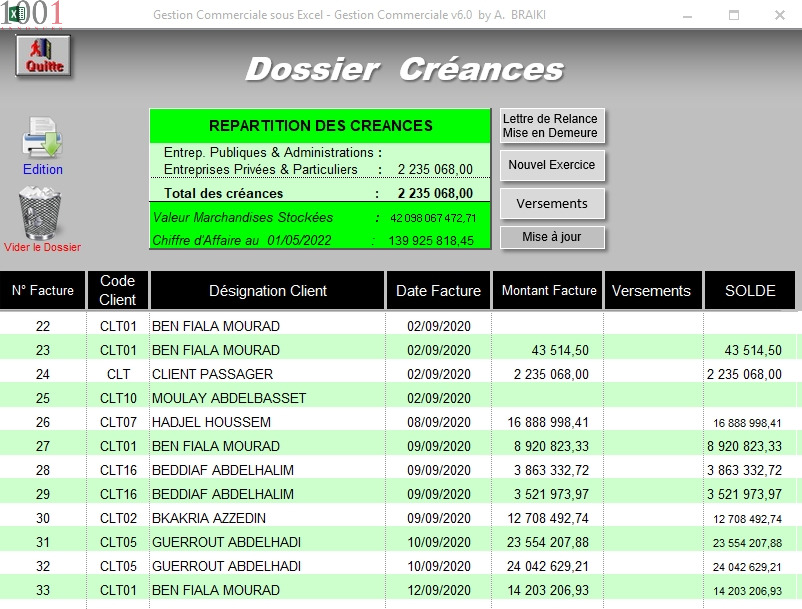Click the Montant Facture column header
This screenshot has height=609, width=802.
coord(549,291)
